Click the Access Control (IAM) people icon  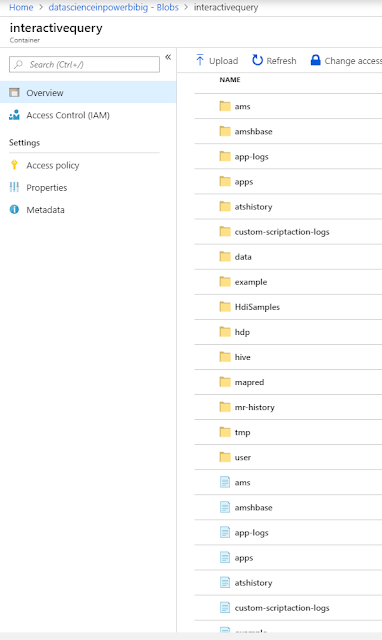[14, 115]
